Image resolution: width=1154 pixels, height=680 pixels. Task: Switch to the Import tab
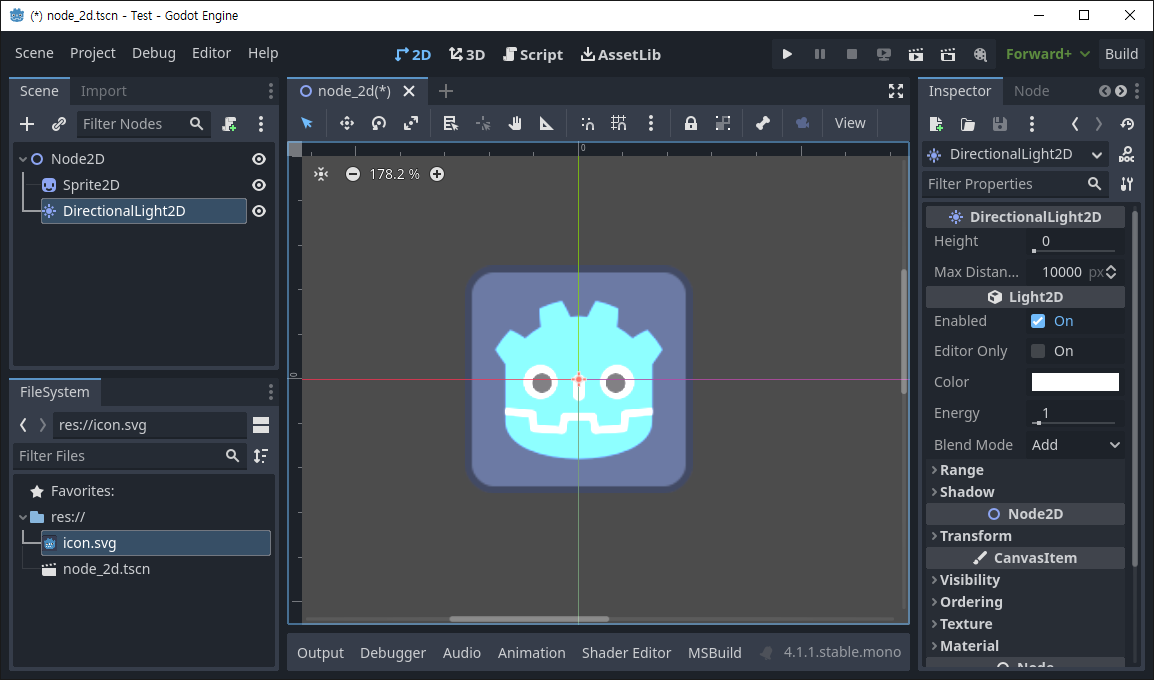pyautogui.click(x=103, y=91)
